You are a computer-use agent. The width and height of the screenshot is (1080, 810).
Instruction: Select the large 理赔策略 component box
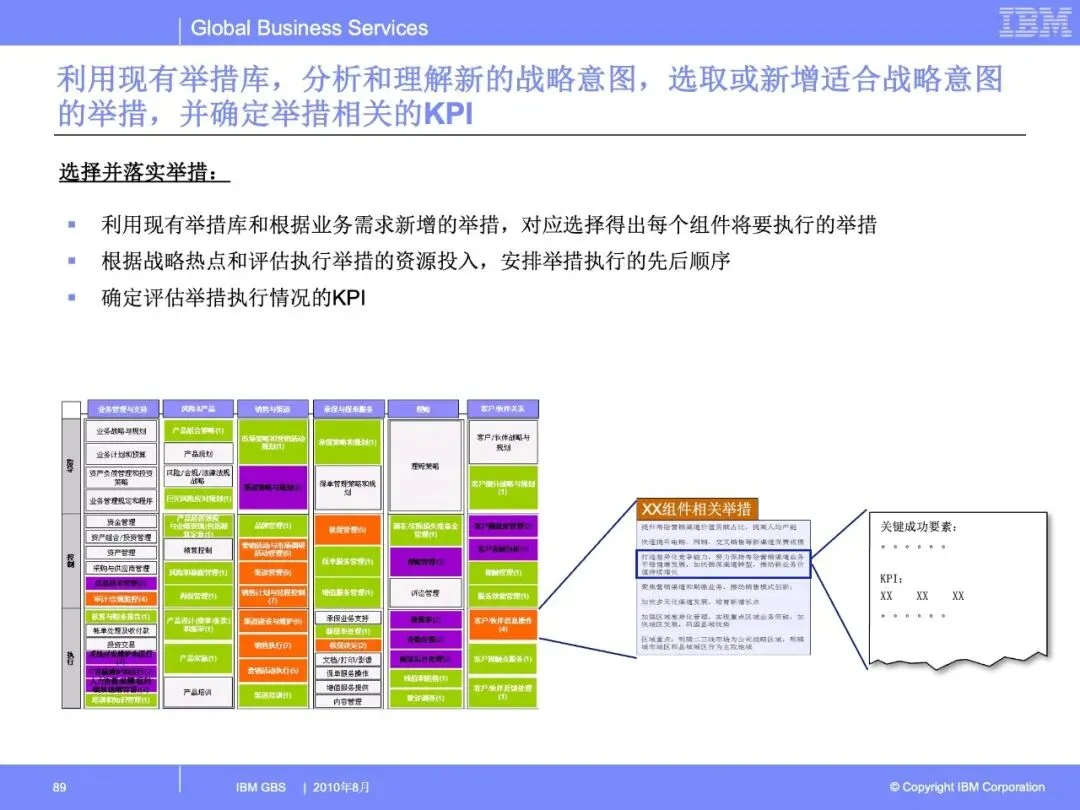(x=425, y=466)
